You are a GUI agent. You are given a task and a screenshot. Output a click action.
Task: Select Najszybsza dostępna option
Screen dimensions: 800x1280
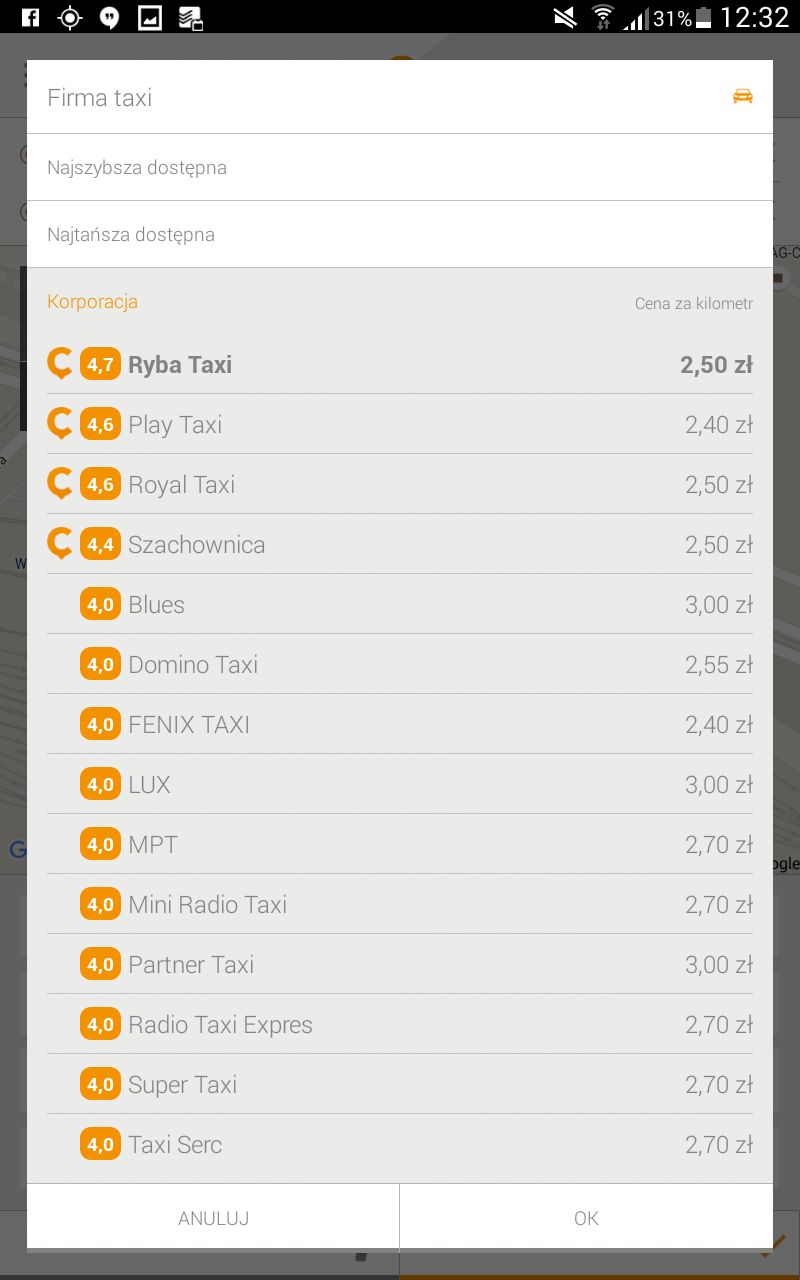(x=400, y=167)
